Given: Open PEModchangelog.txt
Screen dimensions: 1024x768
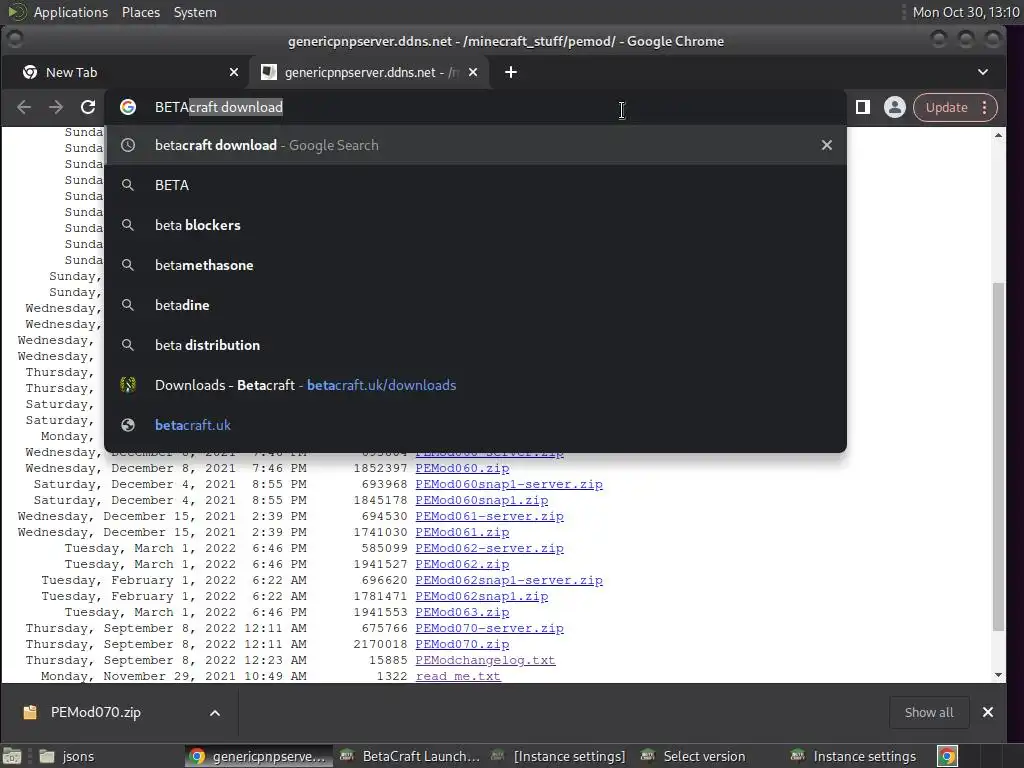Looking at the screenshot, I should tap(485, 660).
